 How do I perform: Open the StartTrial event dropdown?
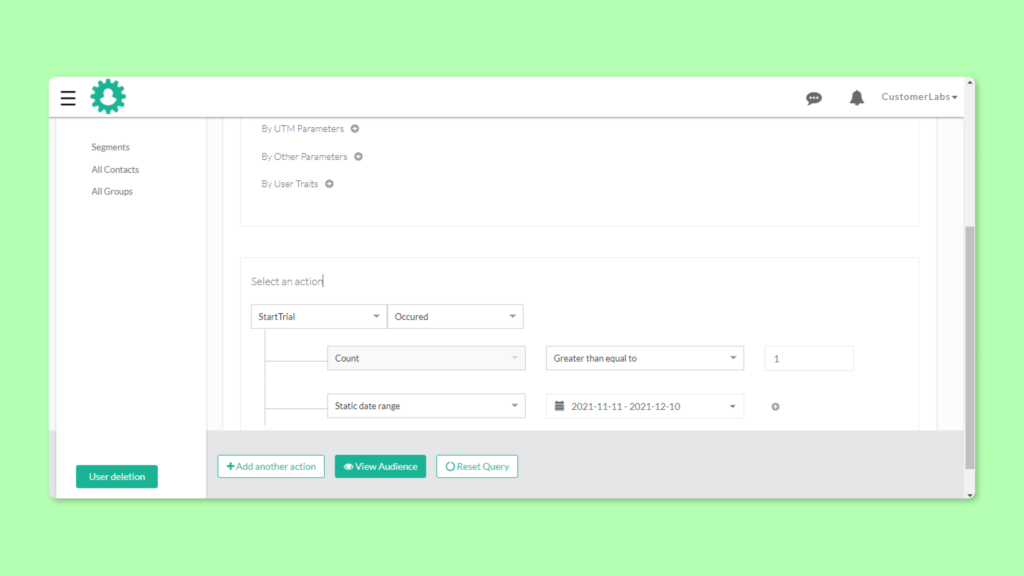click(319, 317)
